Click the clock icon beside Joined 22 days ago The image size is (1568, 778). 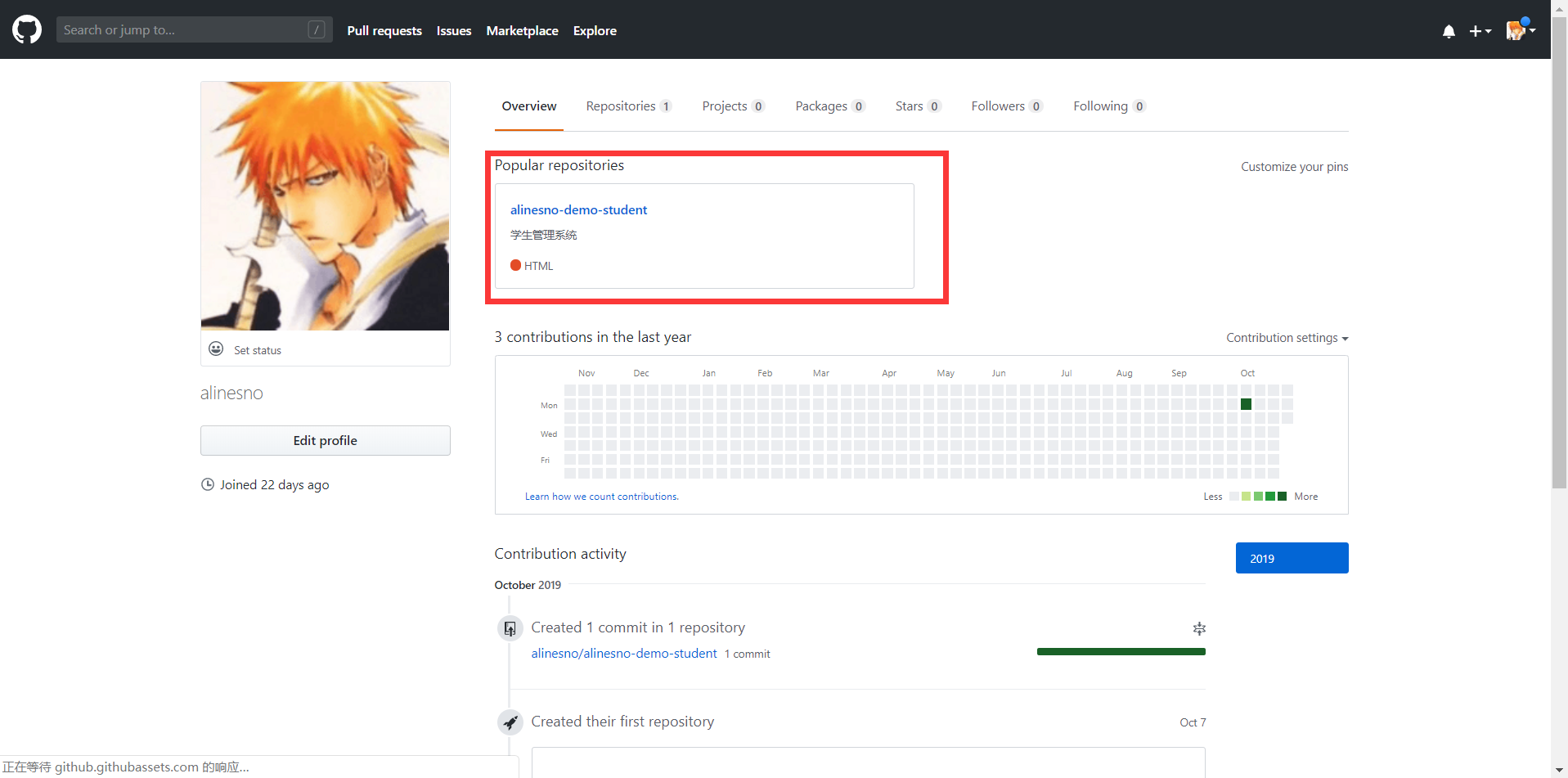coord(208,484)
